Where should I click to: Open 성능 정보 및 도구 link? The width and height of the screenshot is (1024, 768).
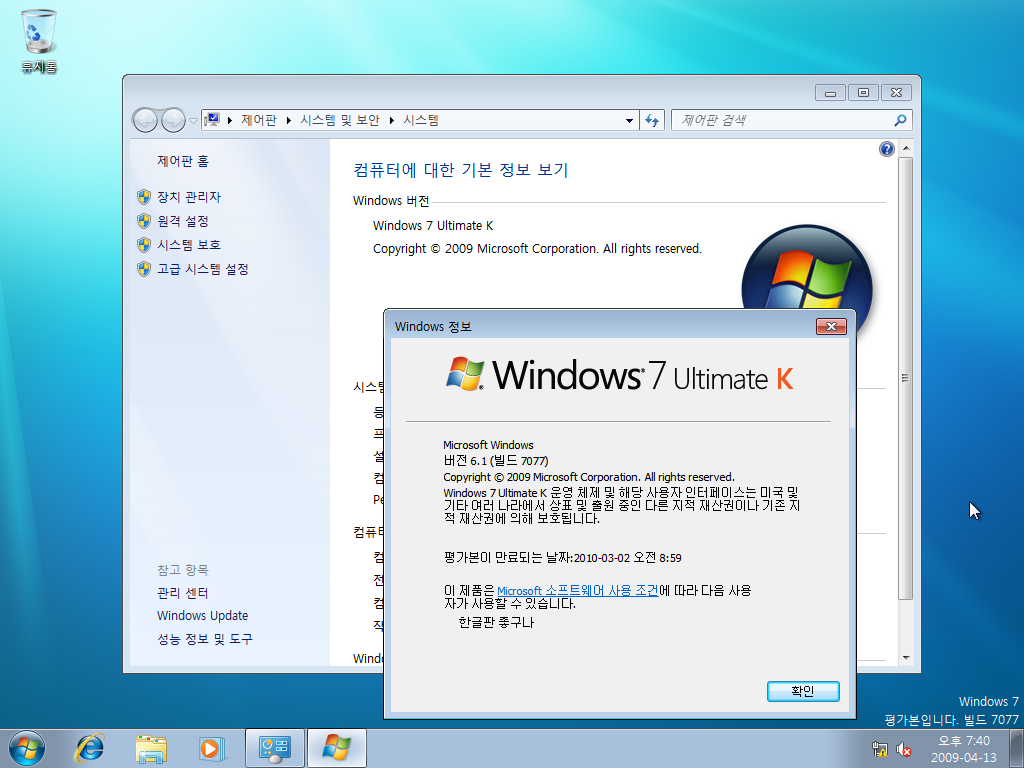coord(204,639)
